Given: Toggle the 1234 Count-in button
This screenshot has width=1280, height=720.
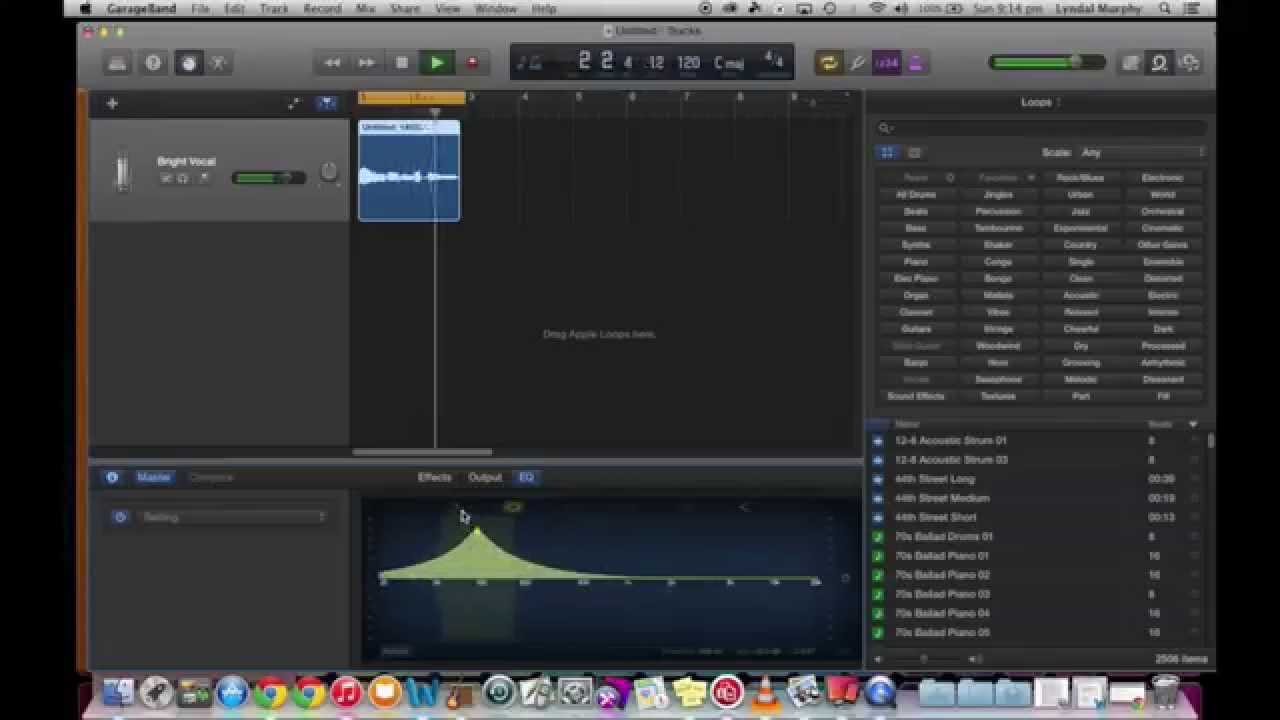Looking at the screenshot, I should 886,63.
